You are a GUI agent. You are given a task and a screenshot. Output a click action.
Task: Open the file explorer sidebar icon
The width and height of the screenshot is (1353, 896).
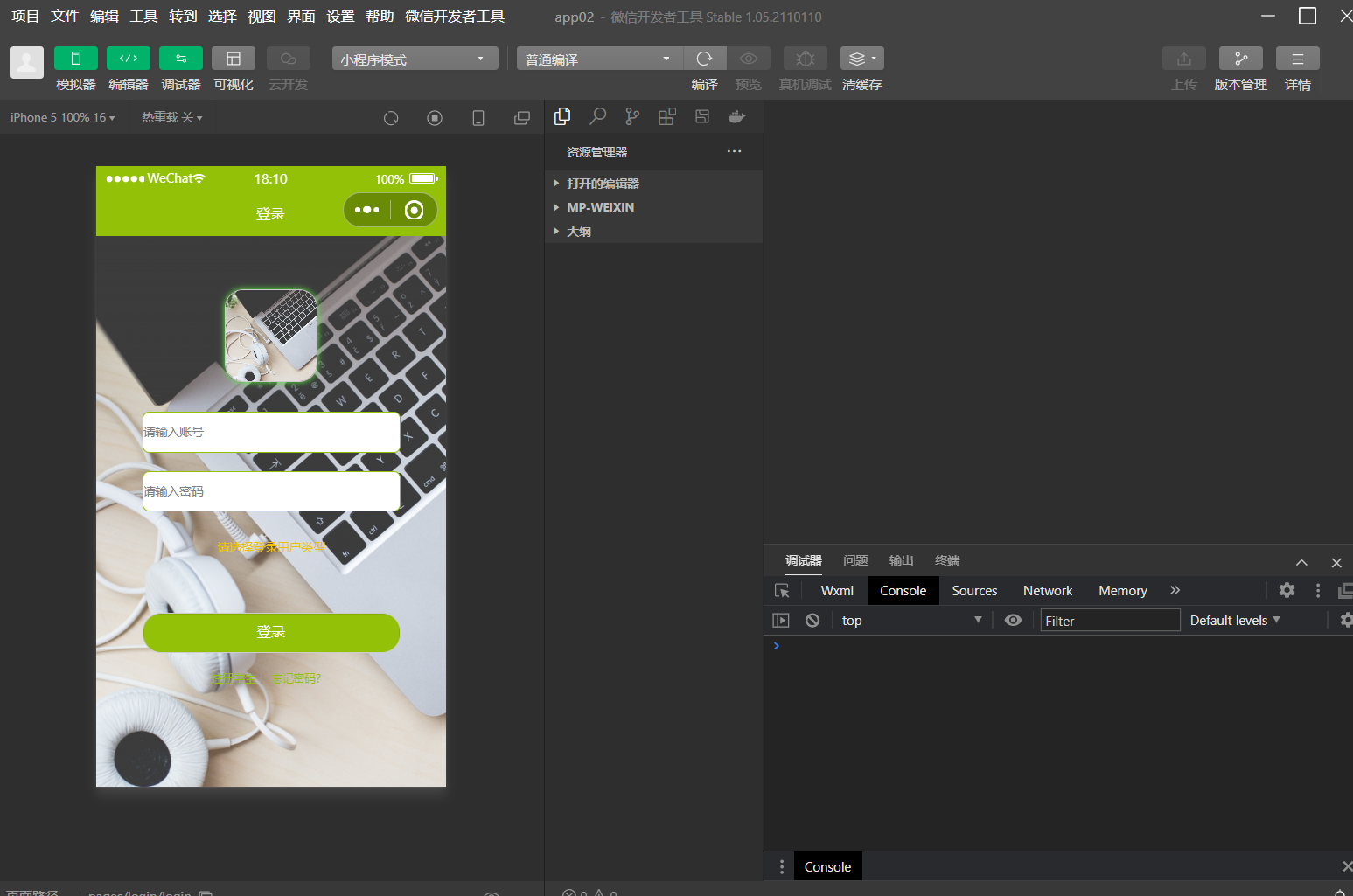pyautogui.click(x=562, y=116)
